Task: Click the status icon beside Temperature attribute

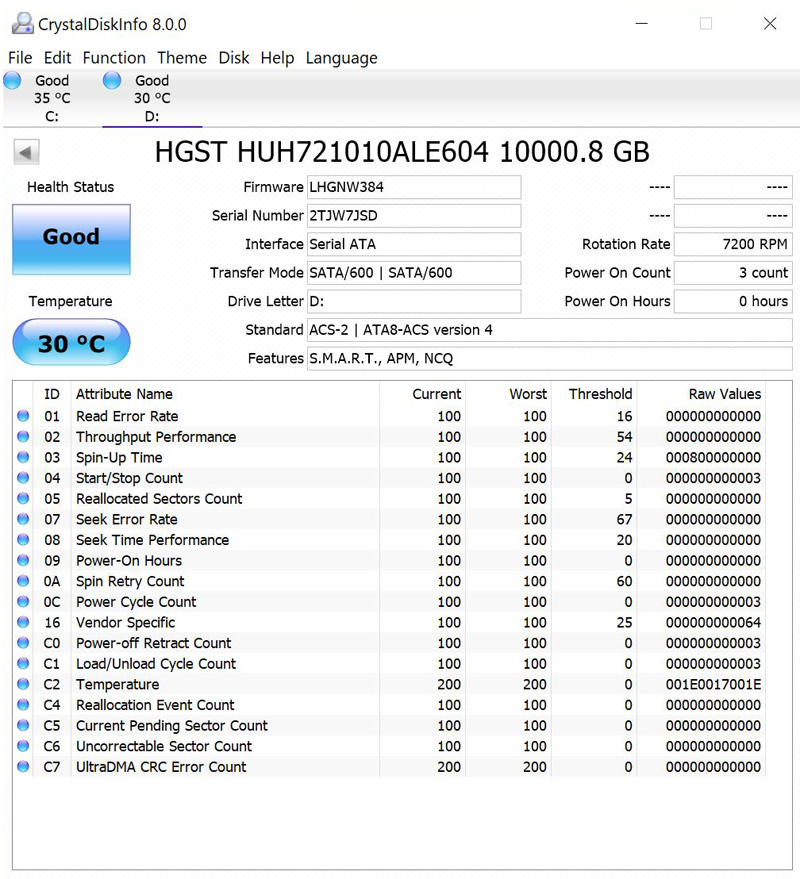Action: click(23, 685)
